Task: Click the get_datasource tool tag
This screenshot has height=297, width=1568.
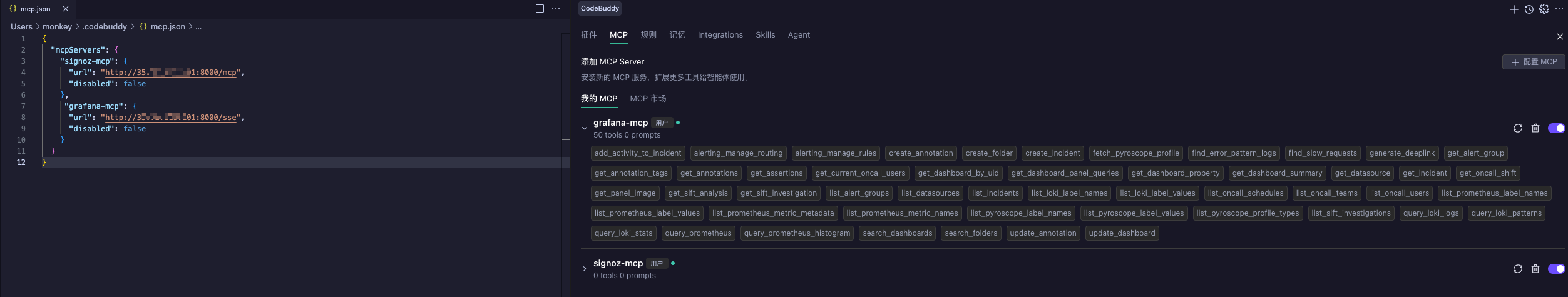Action: [x=1362, y=173]
